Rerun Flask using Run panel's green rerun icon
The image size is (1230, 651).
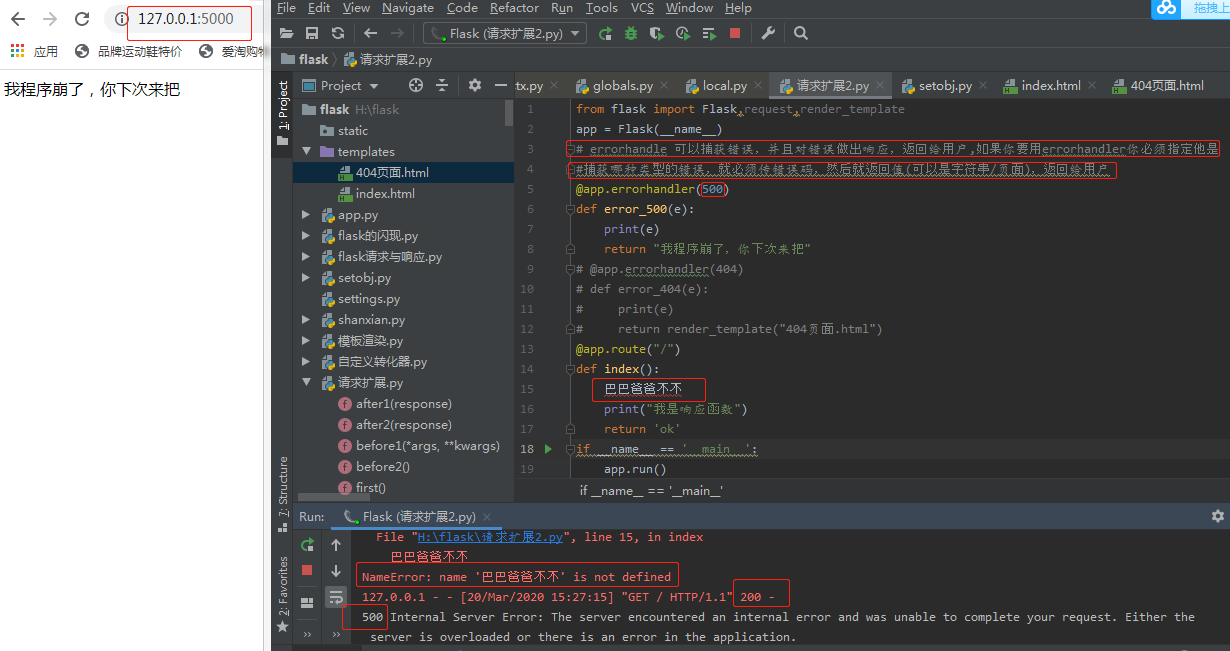pos(308,545)
